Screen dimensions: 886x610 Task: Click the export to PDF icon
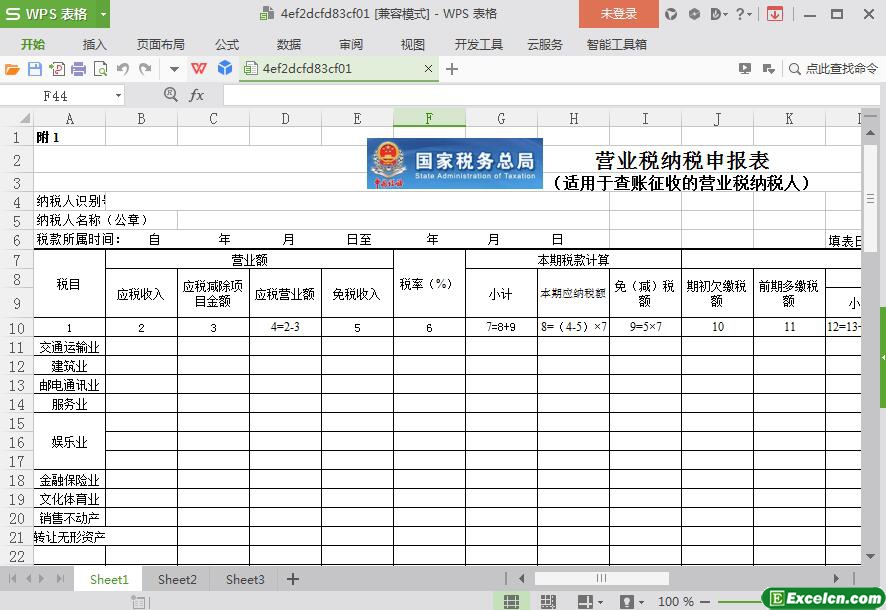coord(57,69)
